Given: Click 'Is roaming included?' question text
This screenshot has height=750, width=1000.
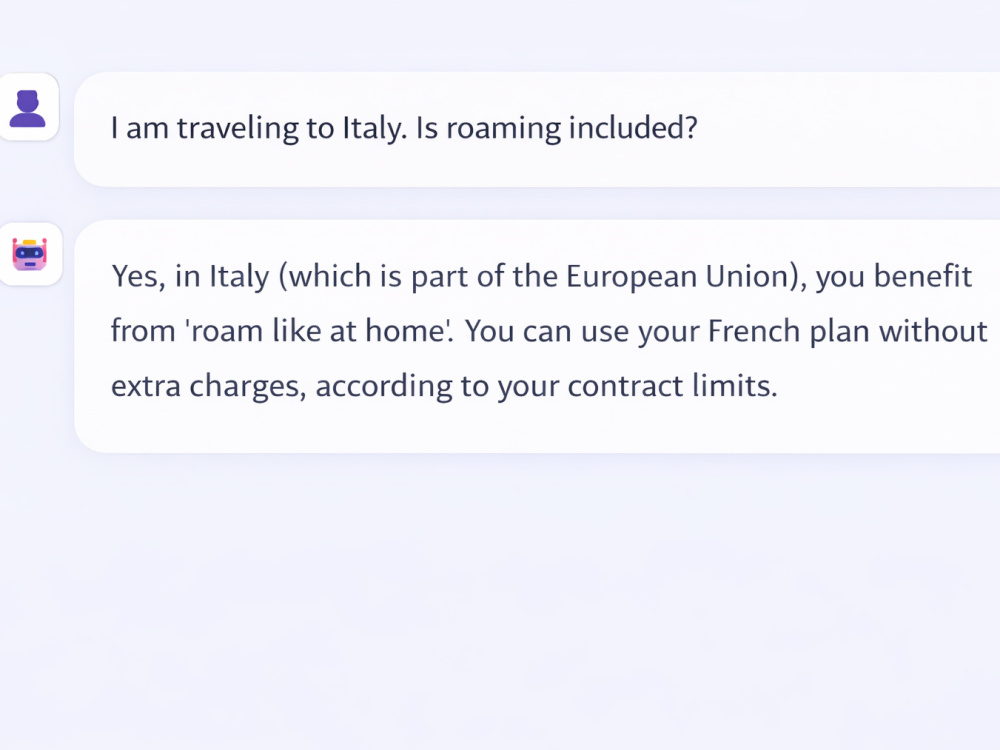Looking at the screenshot, I should click(556, 128).
